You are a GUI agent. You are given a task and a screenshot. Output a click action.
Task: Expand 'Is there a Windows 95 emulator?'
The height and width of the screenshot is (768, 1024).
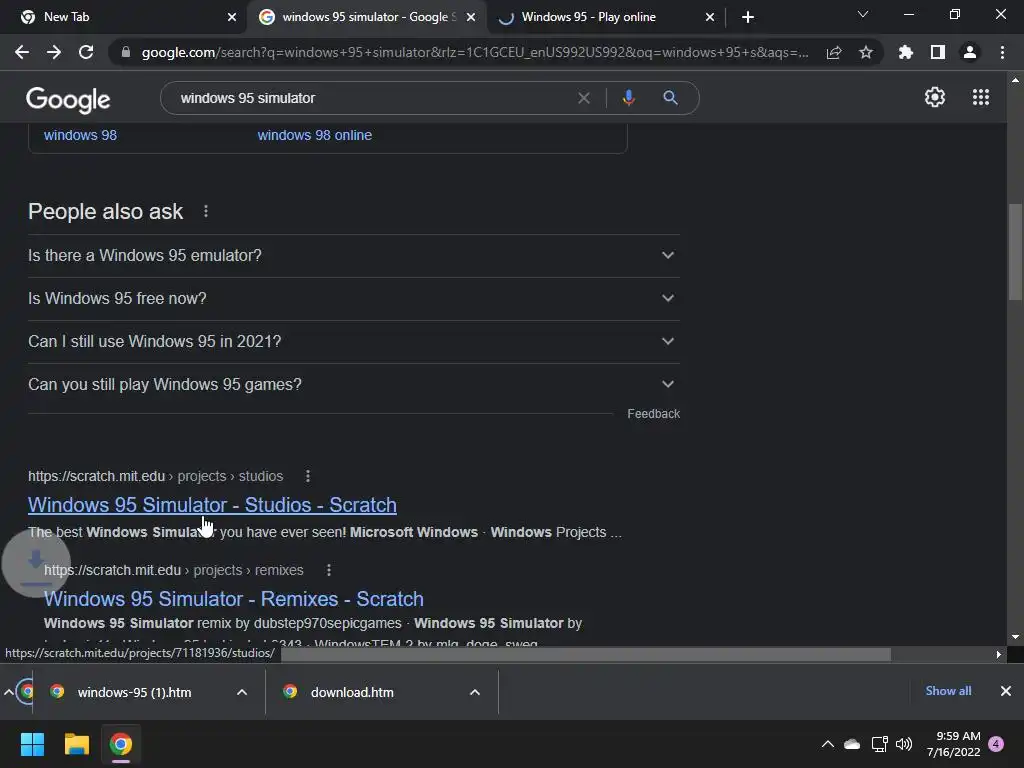coord(354,255)
